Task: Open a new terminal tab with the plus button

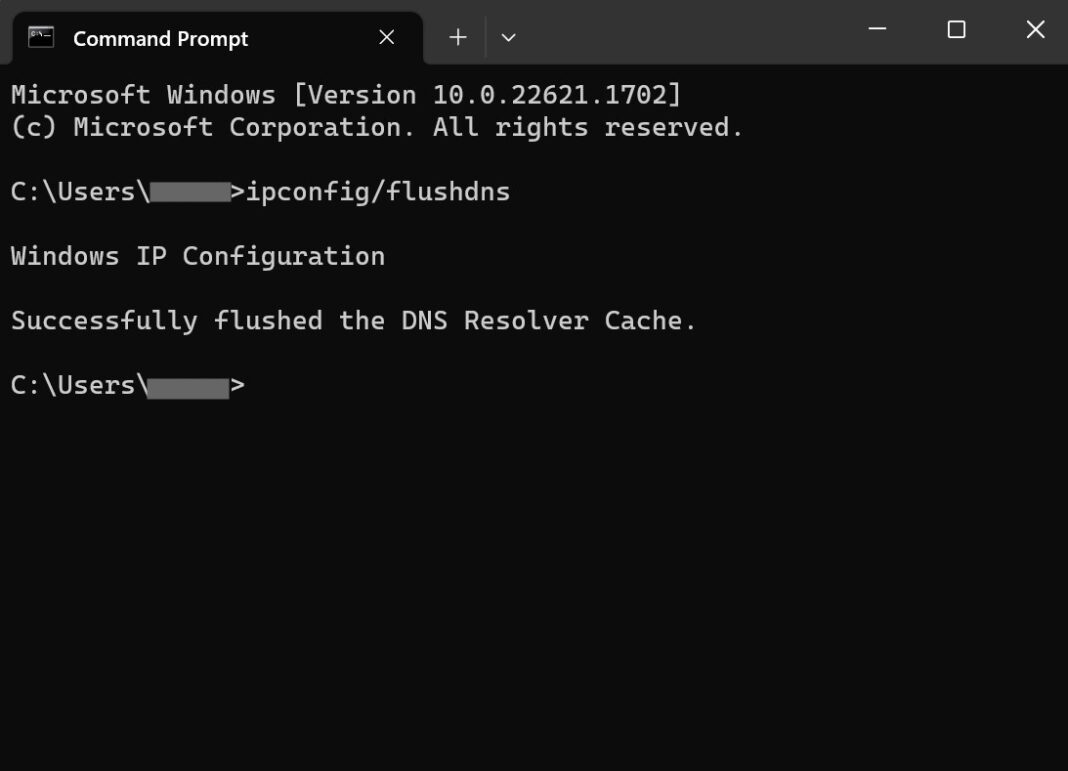Action: point(457,36)
